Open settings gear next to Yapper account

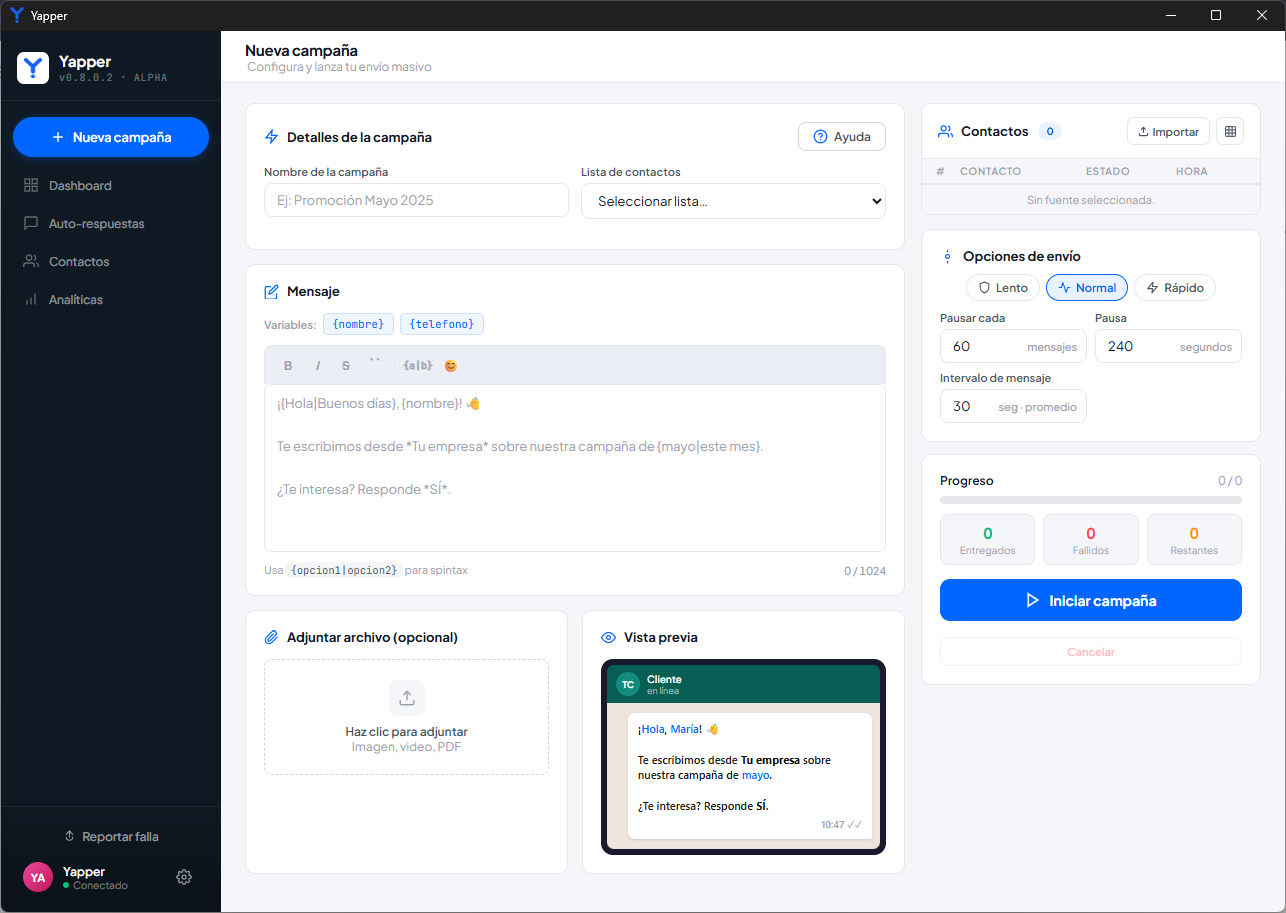click(184, 877)
